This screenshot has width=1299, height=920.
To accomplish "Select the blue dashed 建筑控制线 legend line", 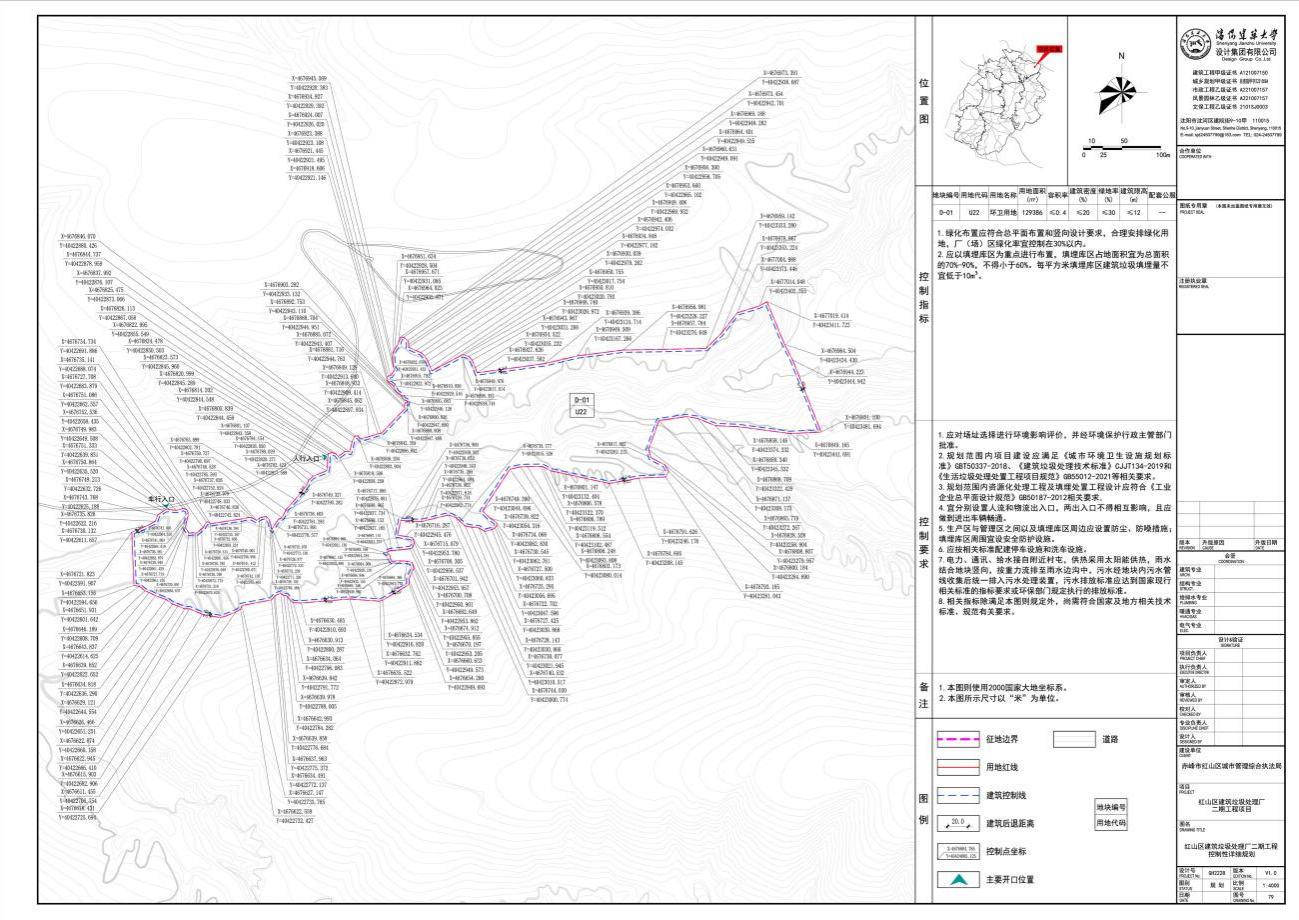I will [x=958, y=796].
